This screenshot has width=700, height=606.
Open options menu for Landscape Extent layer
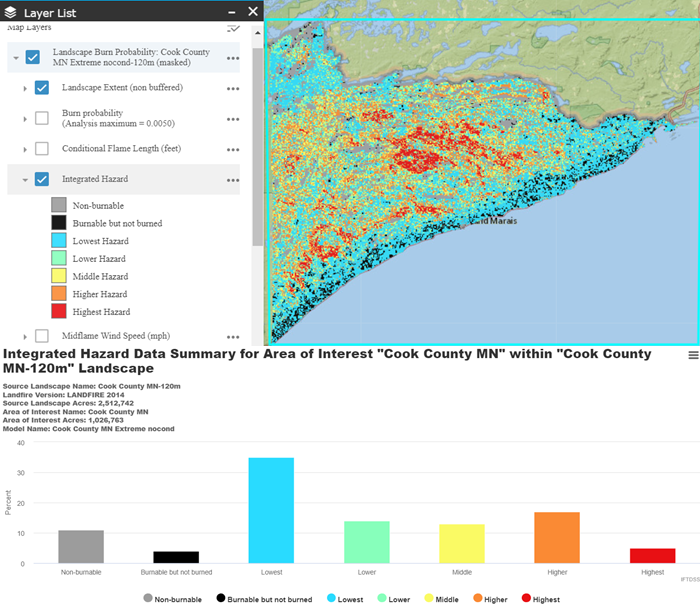click(233, 88)
